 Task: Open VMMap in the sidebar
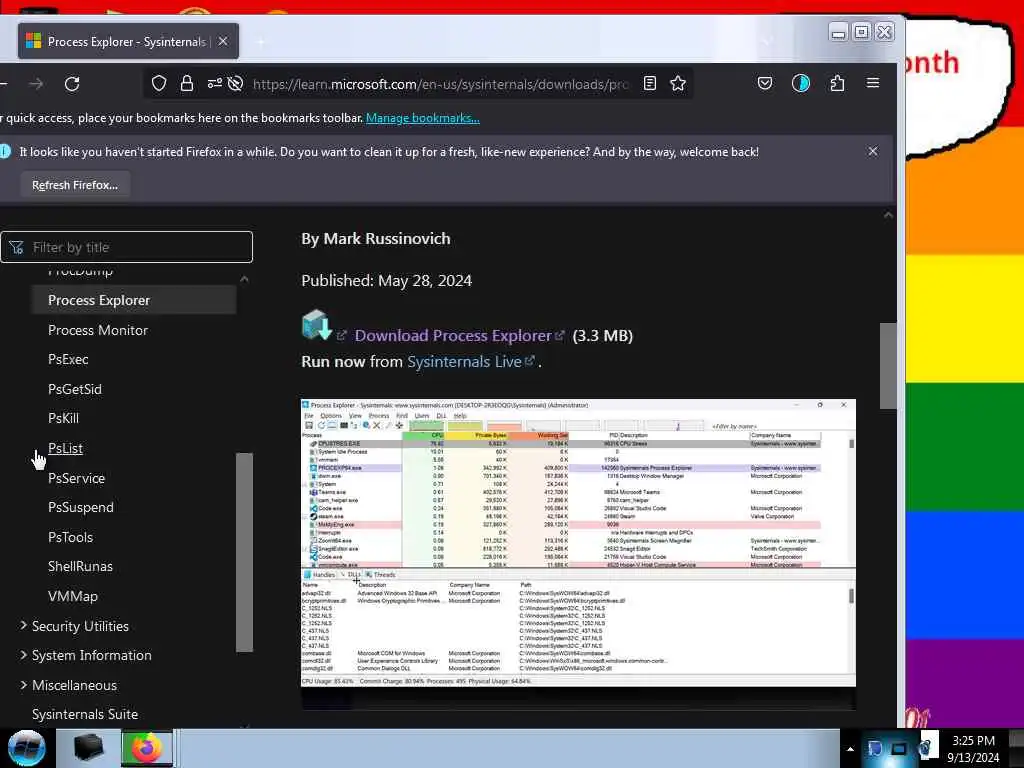72,596
